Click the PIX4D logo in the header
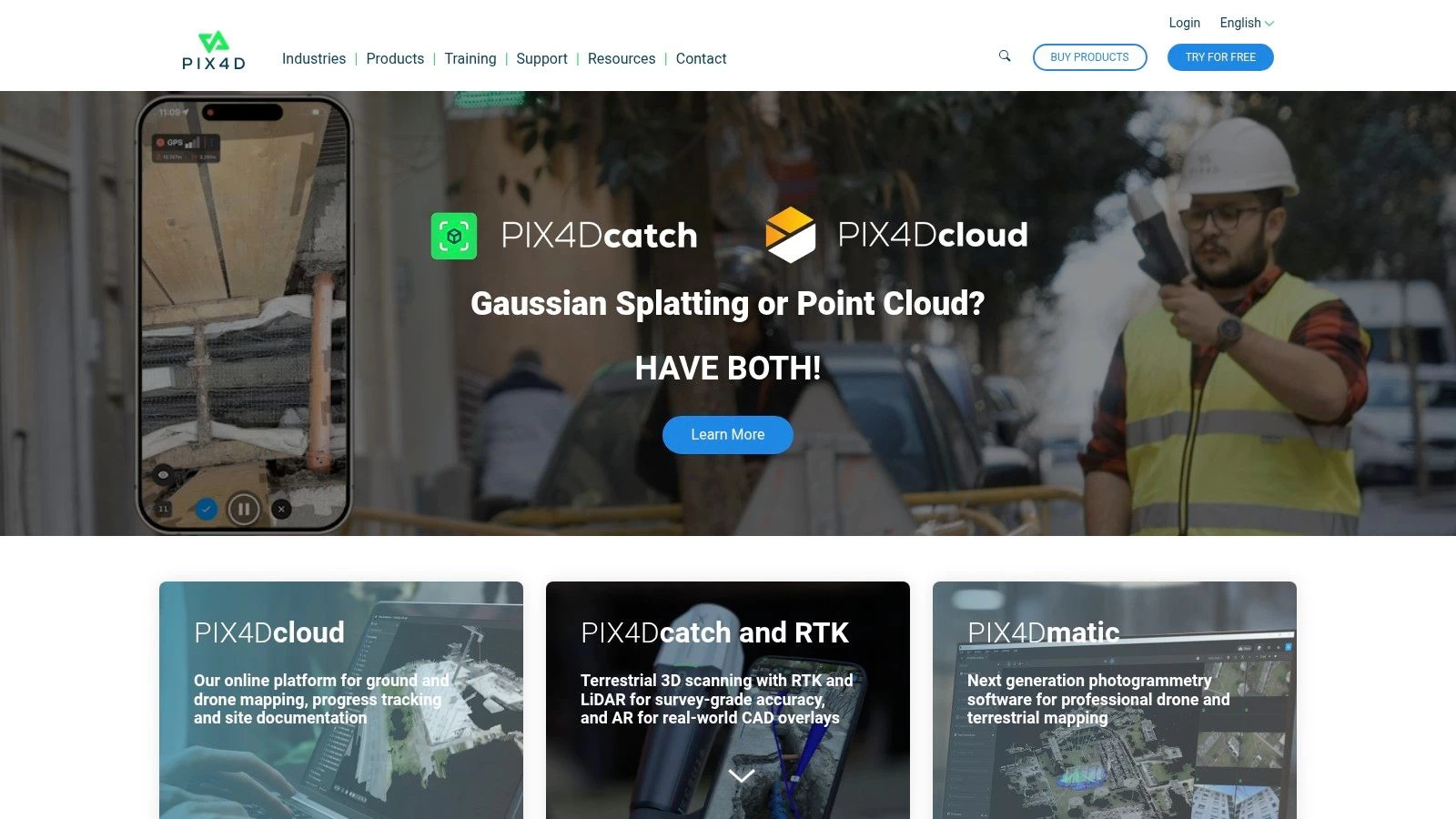Image resolution: width=1456 pixels, height=819 pixels. click(x=214, y=51)
